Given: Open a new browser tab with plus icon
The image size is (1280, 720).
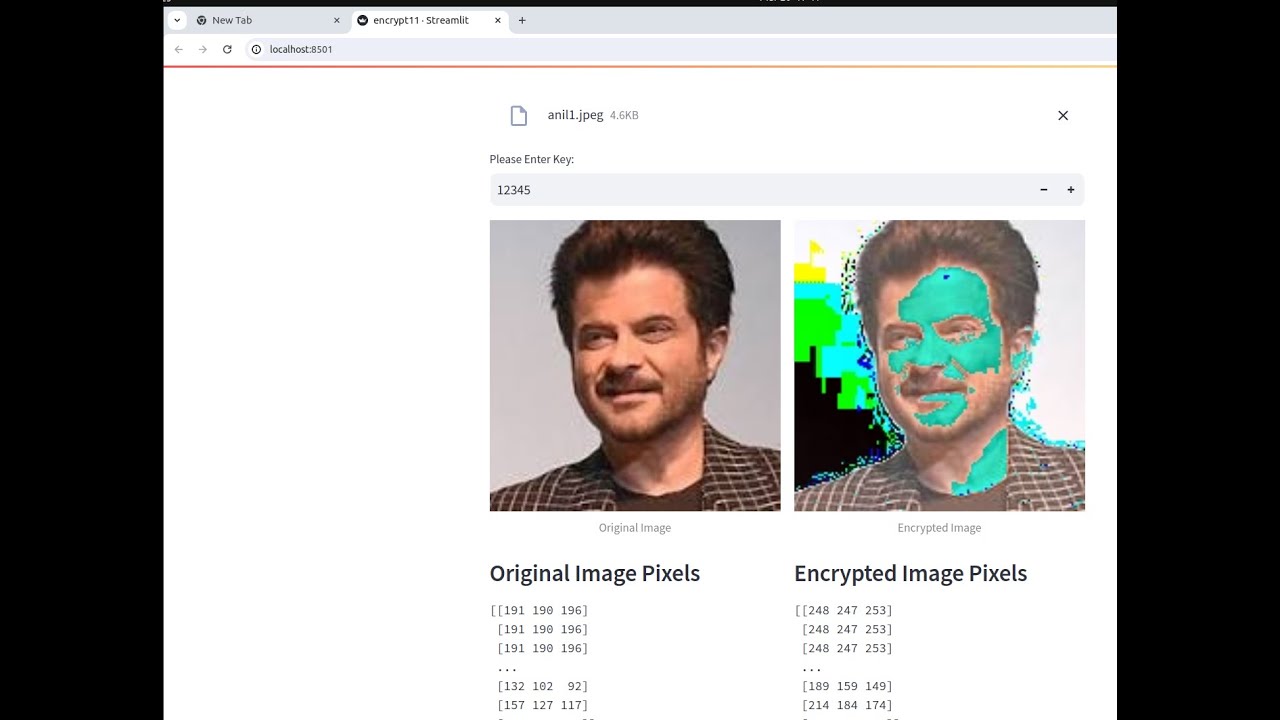Looking at the screenshot, I should coord(522,20).
